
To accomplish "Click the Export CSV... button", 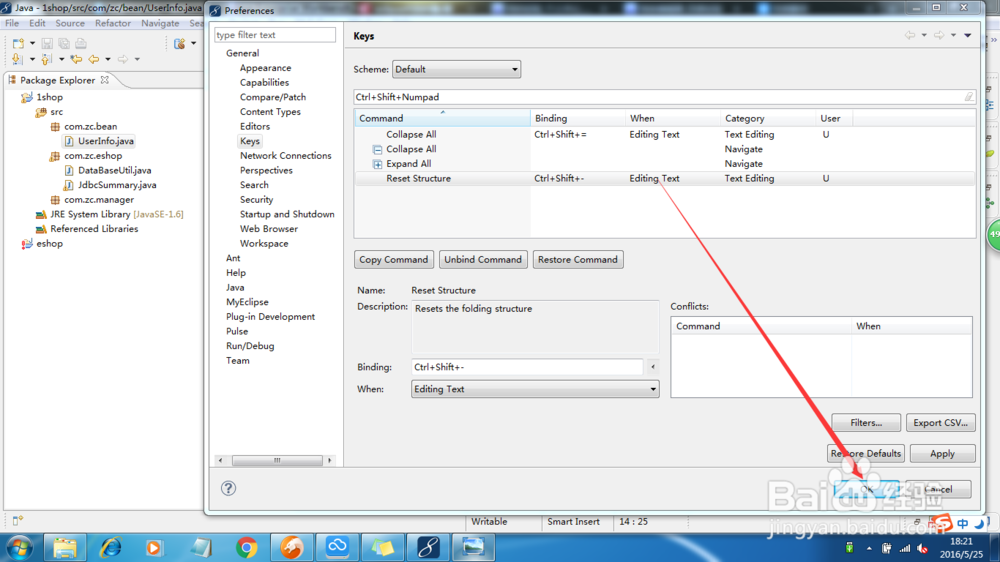I will coord(941,422).
